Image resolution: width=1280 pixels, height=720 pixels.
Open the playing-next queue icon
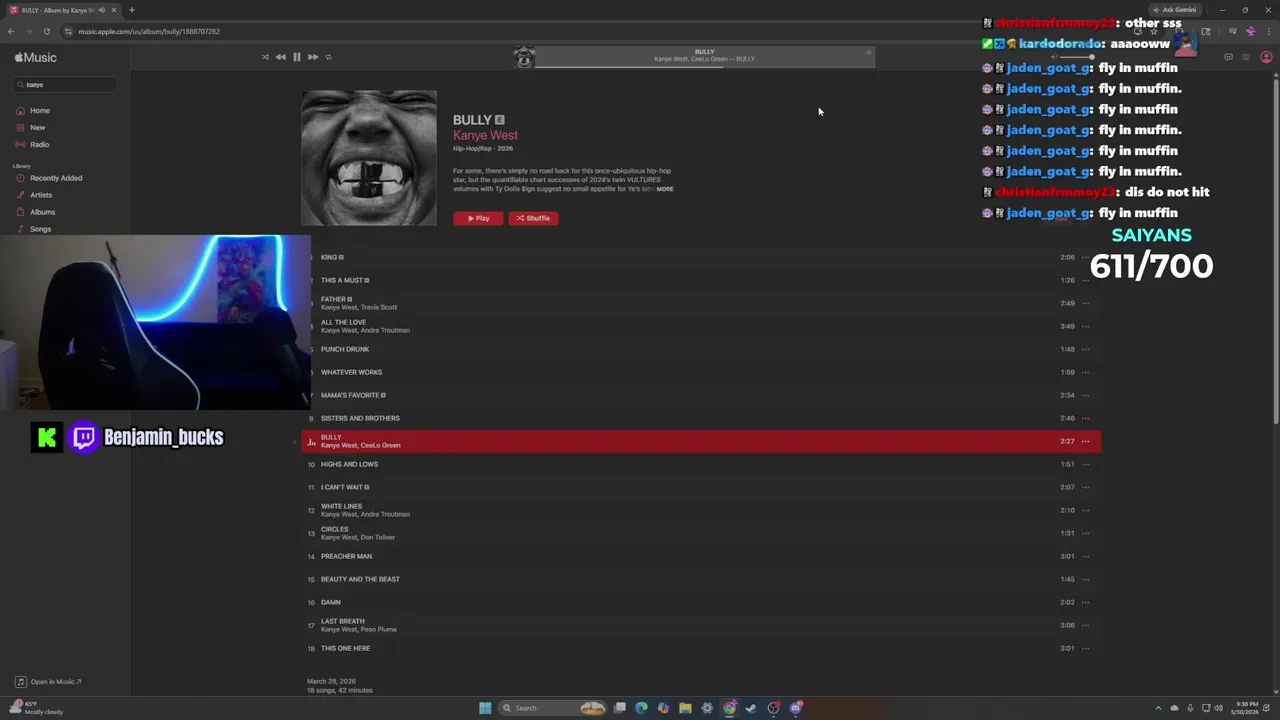click(x=1245, y=57)
